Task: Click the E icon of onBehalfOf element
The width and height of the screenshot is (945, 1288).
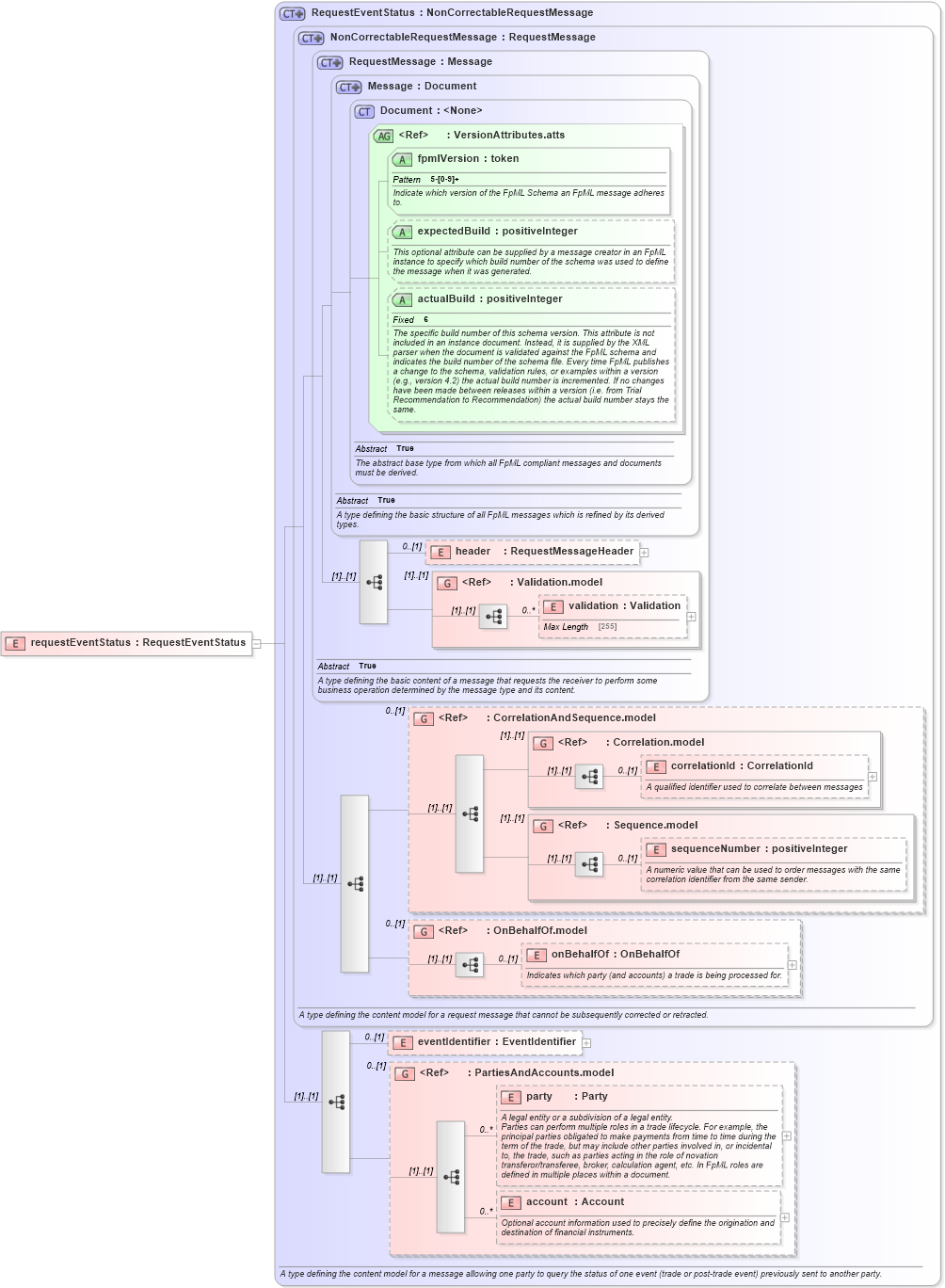Action: pos(537,955)
